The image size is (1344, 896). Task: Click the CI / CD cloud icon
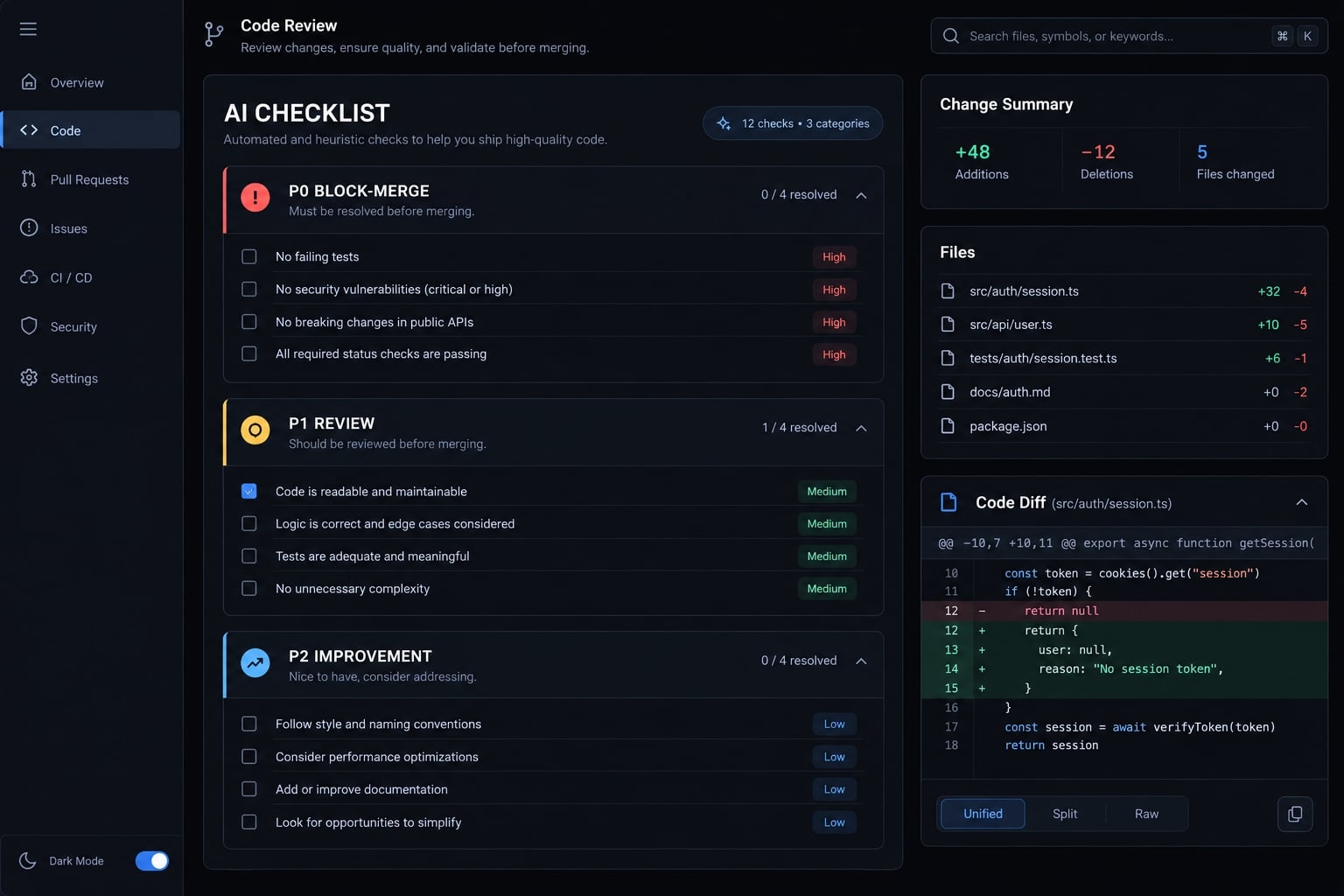point(29,276)
